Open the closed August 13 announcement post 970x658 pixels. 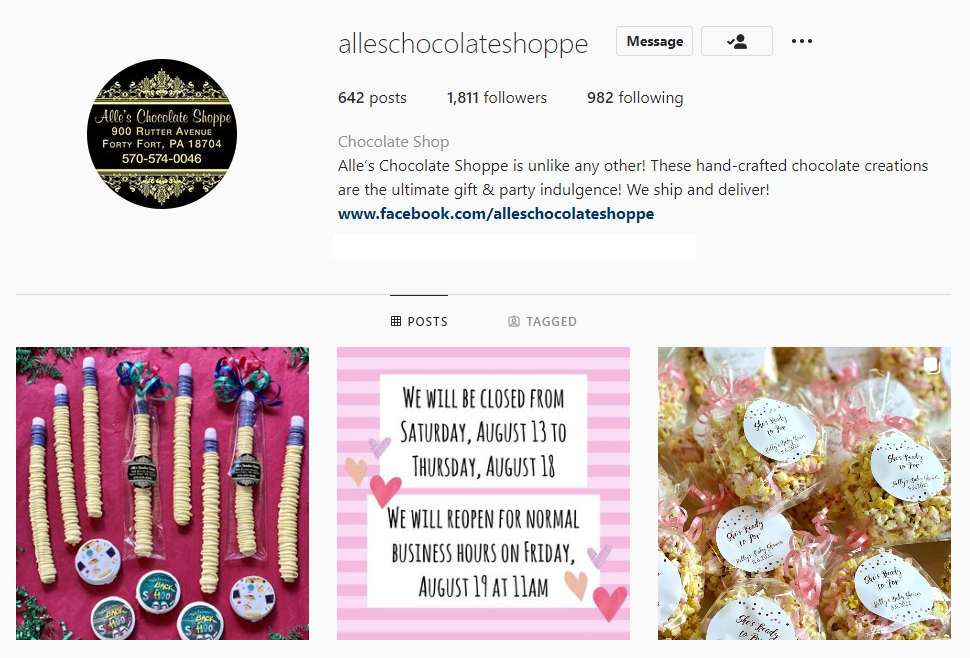point(483,494)
